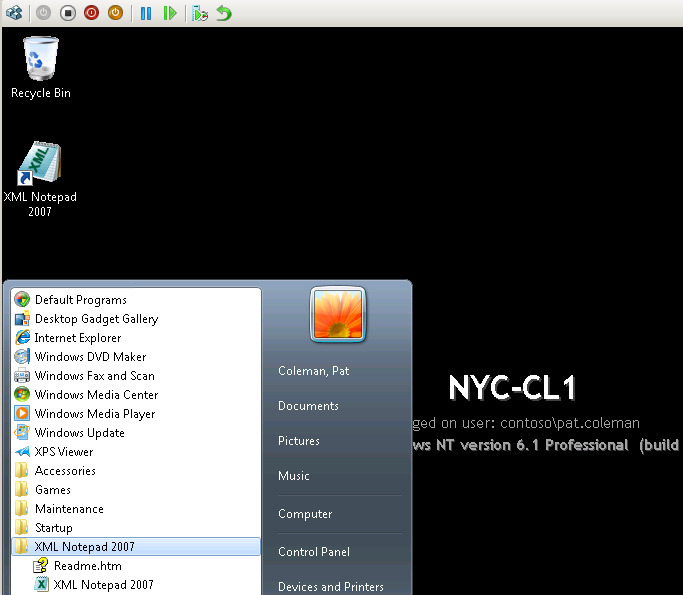
Task: Collapse the XML Notepad 2007 folder
Action: [x=136, y=547]
